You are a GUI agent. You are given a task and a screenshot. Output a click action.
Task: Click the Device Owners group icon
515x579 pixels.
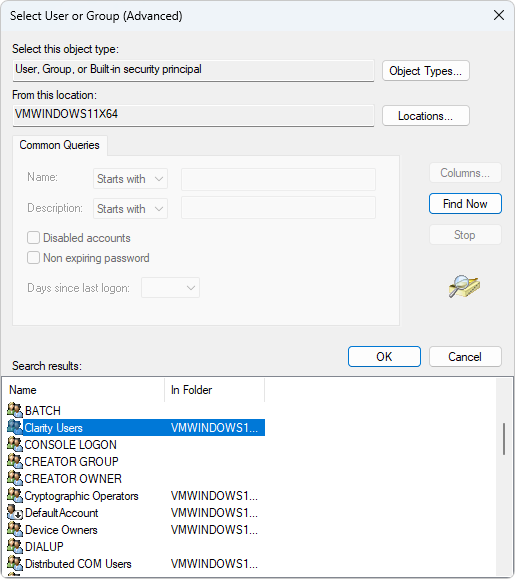[15, 529]
